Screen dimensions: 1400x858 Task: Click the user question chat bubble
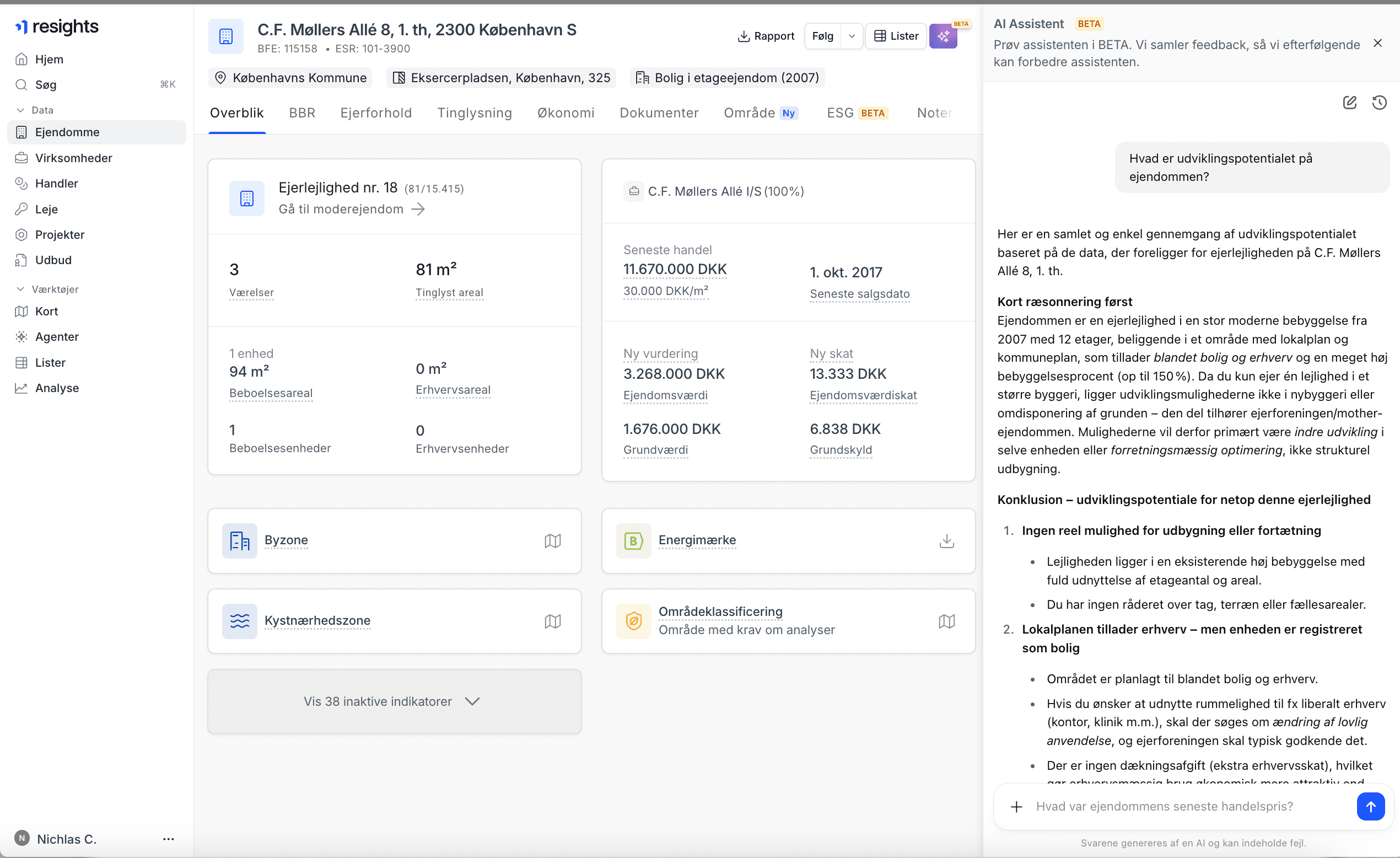coord(1252,167)
